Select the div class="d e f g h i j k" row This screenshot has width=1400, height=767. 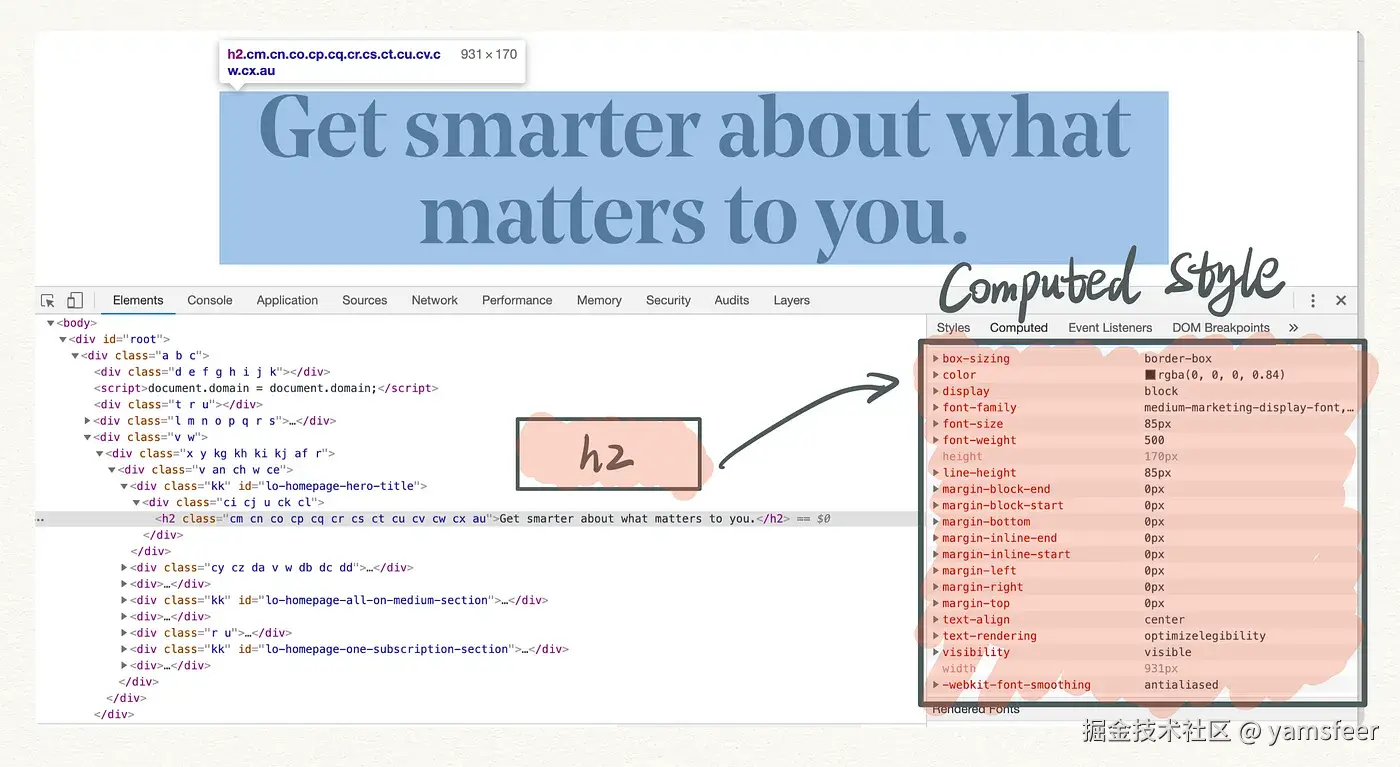[x=212, y=372]
